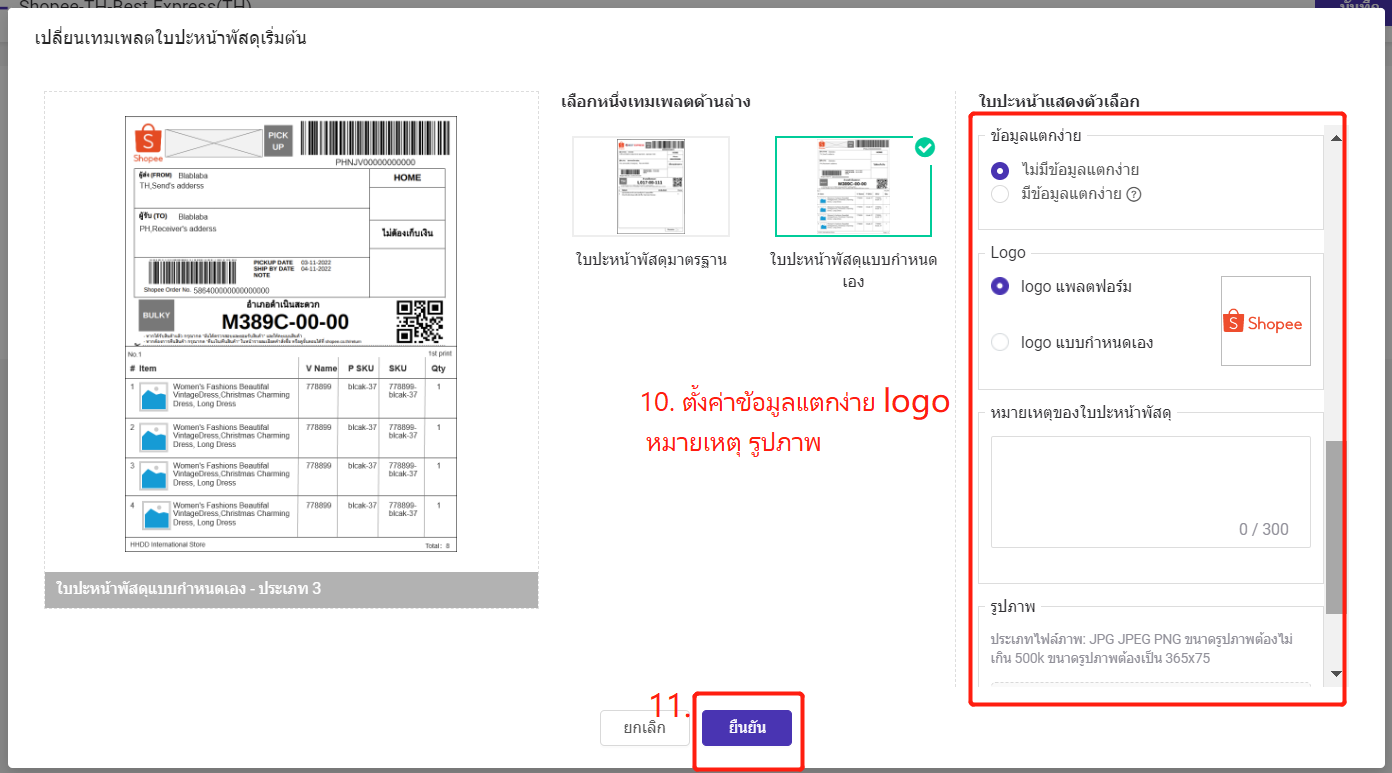Click the QR code in the label preview

point(419,321)
